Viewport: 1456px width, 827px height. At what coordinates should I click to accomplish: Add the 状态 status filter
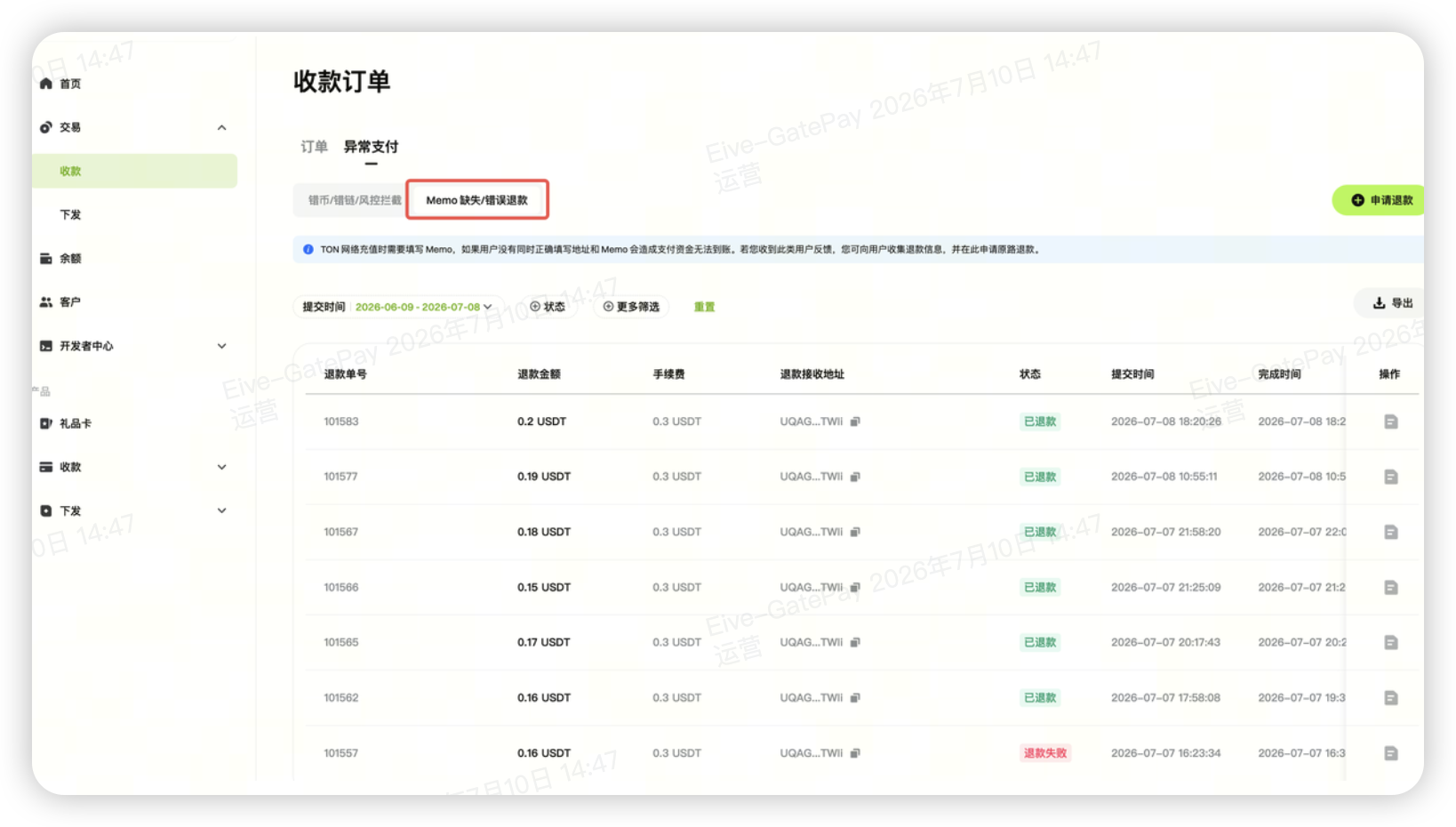(548, 307)
